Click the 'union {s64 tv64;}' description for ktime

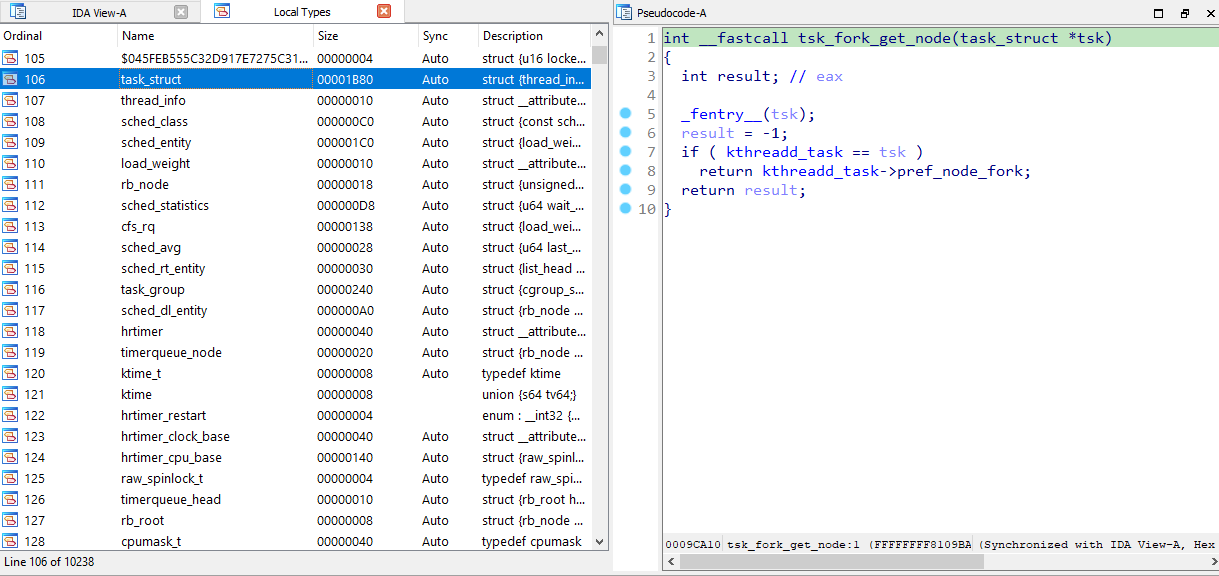[529, 394]
